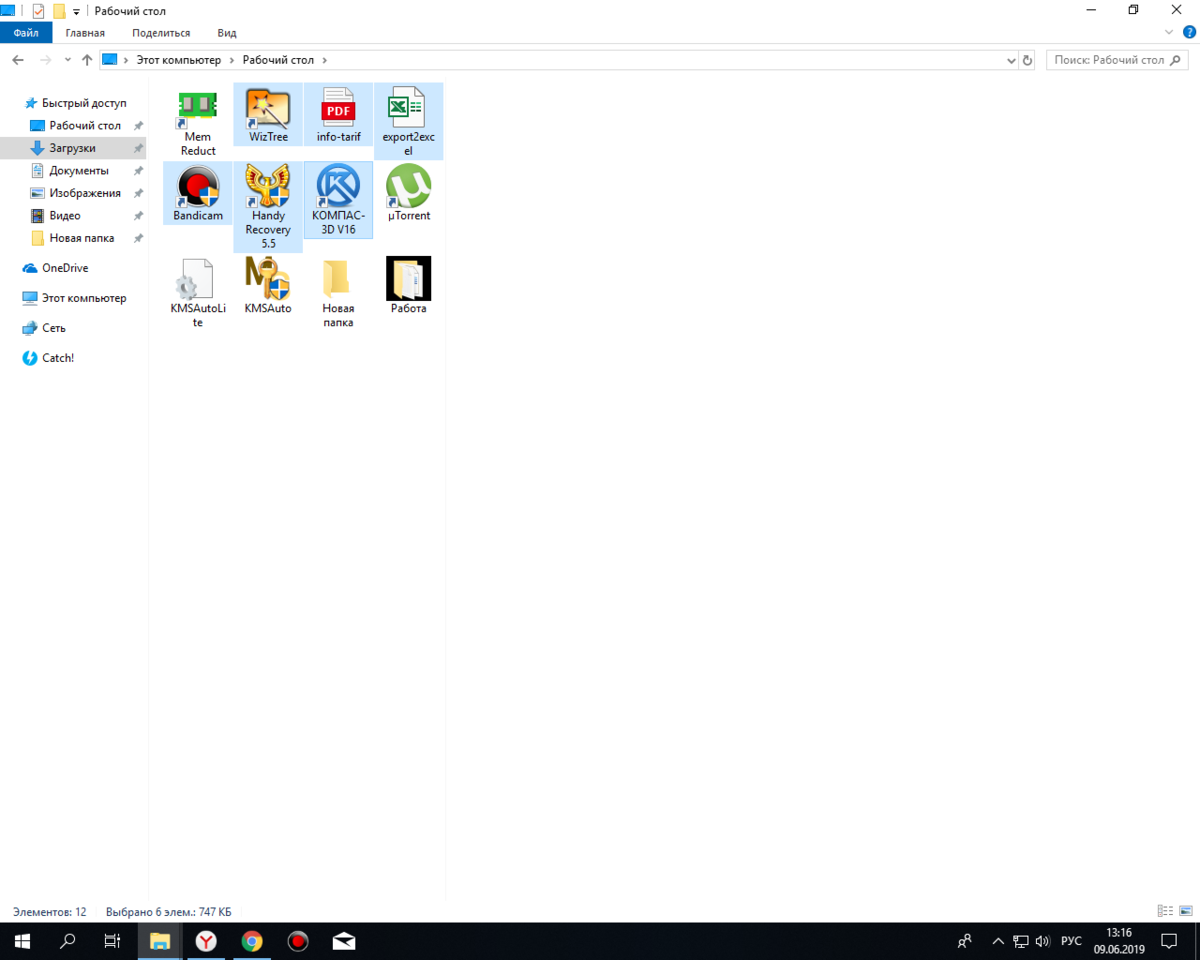Image resolution: width=1200 pixels, height=960 pixels.
Task: Click the KMSAutoLite file icon
Action: click(198, 279)
